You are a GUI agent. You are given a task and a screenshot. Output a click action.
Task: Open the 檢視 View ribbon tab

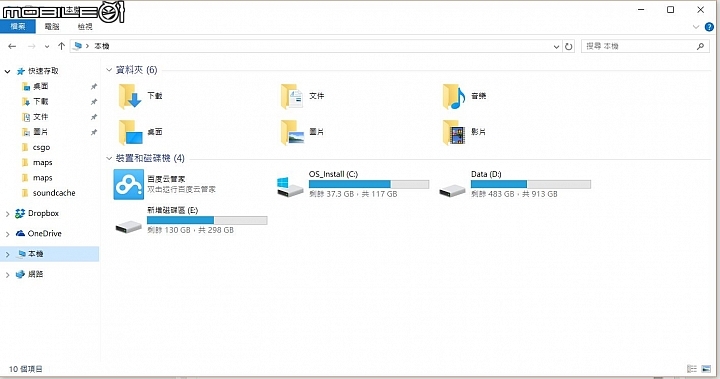85,27
